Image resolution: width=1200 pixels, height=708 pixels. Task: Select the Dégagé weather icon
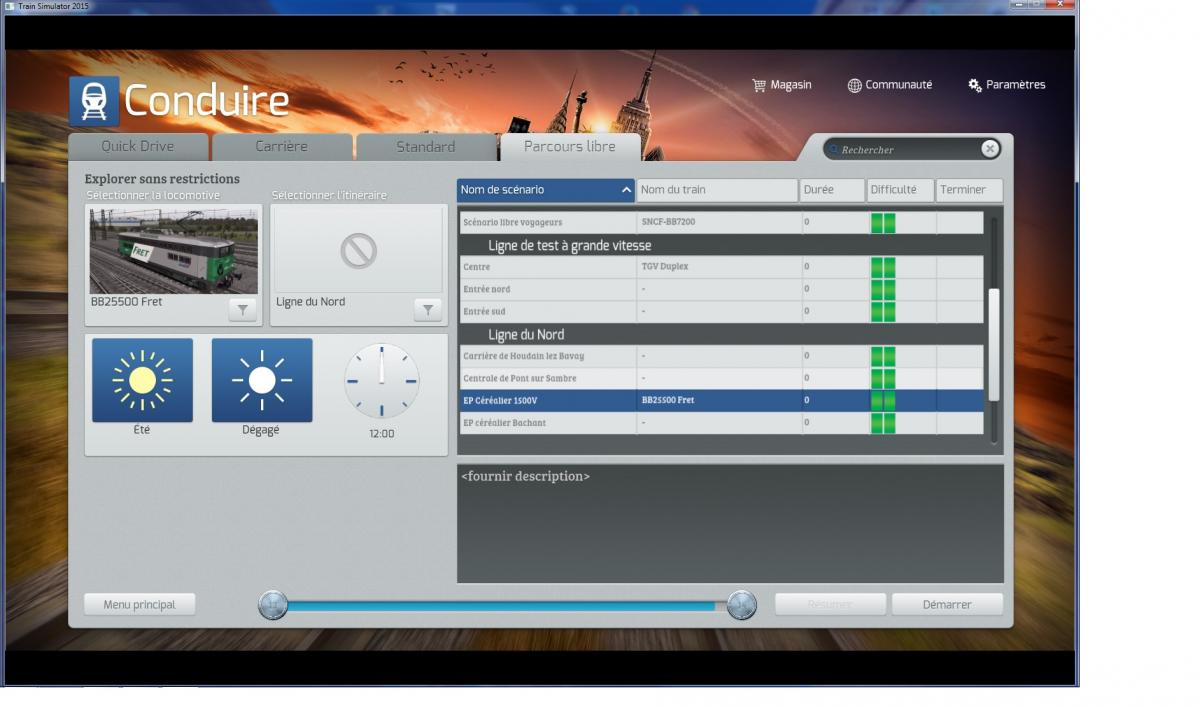tap(262, 380)
